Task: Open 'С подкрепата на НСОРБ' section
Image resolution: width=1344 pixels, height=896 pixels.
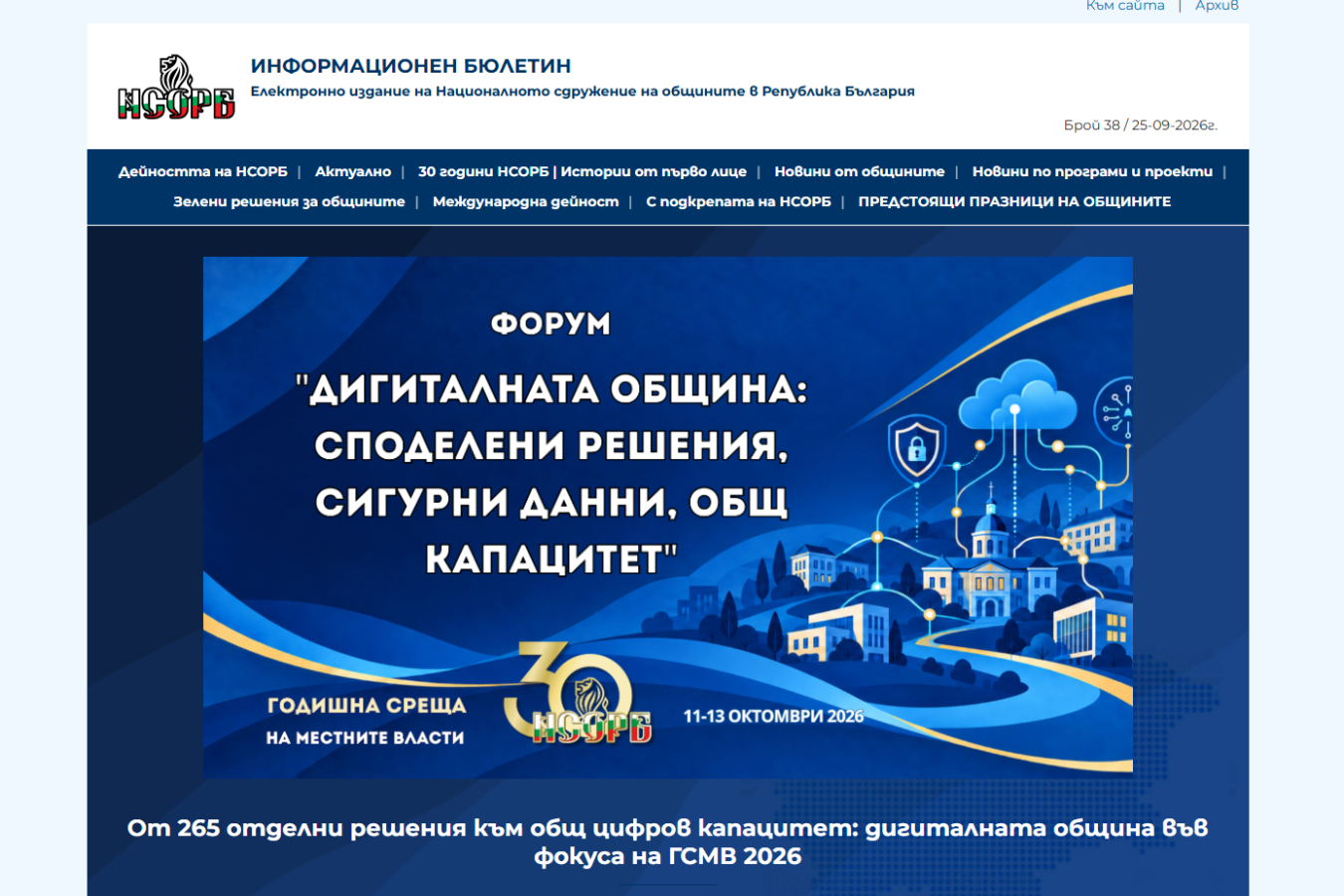Action: [739, 201]
